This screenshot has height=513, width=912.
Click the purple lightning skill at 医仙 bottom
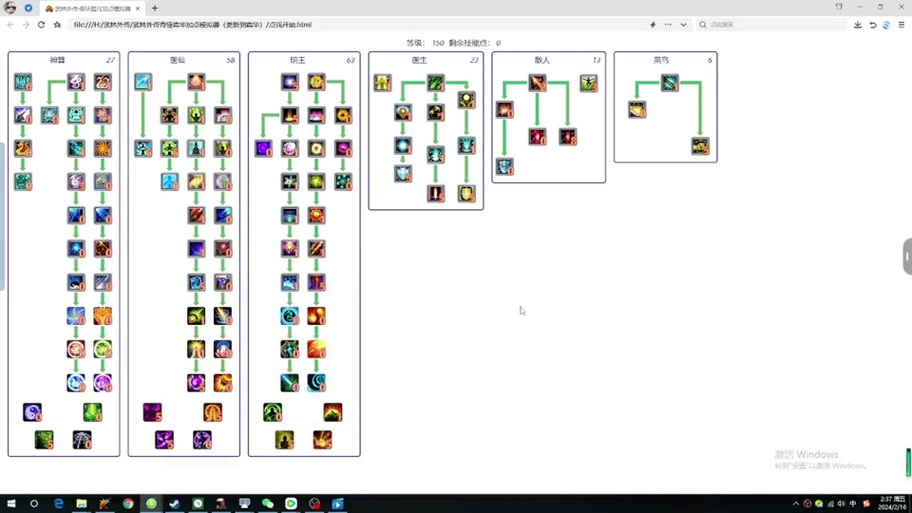[164, 440]
